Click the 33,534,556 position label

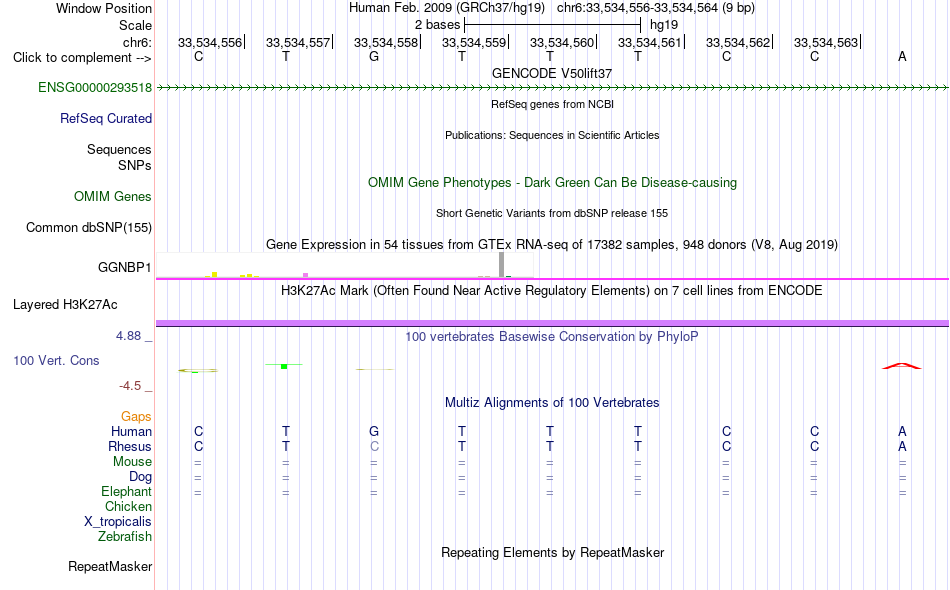210,42
